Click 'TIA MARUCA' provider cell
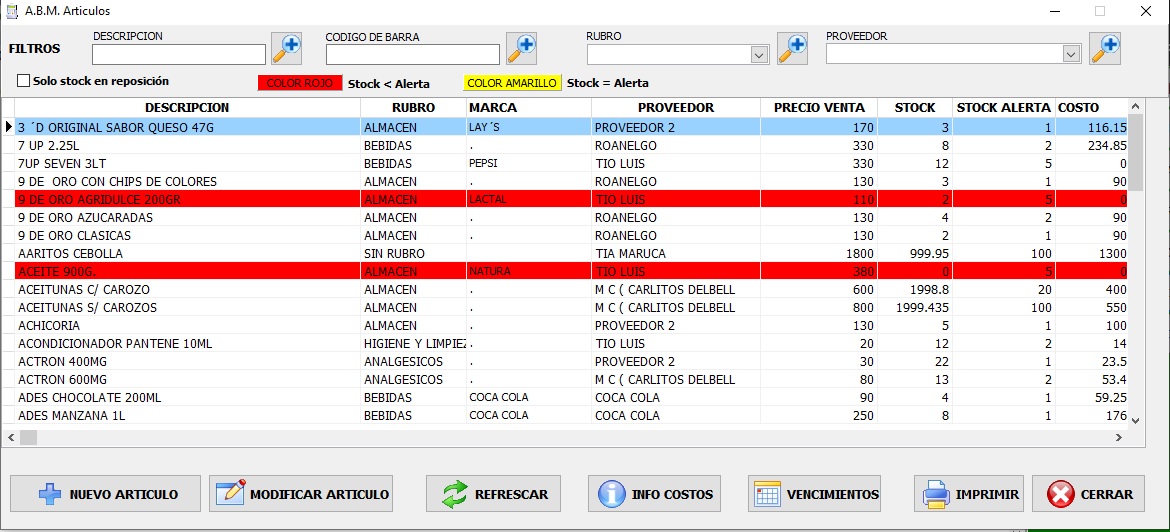1170x532 pixels. pyautogui.click(x=676, y=254)
